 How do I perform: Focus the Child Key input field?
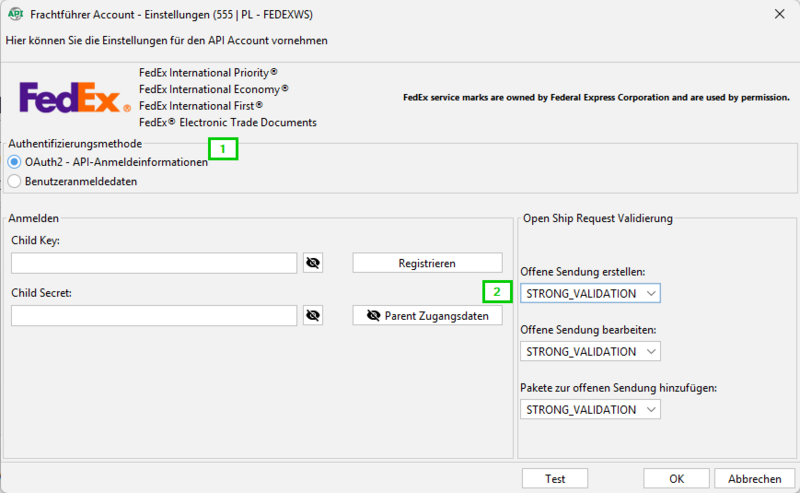pyautogui.click(x=154, y=263)
